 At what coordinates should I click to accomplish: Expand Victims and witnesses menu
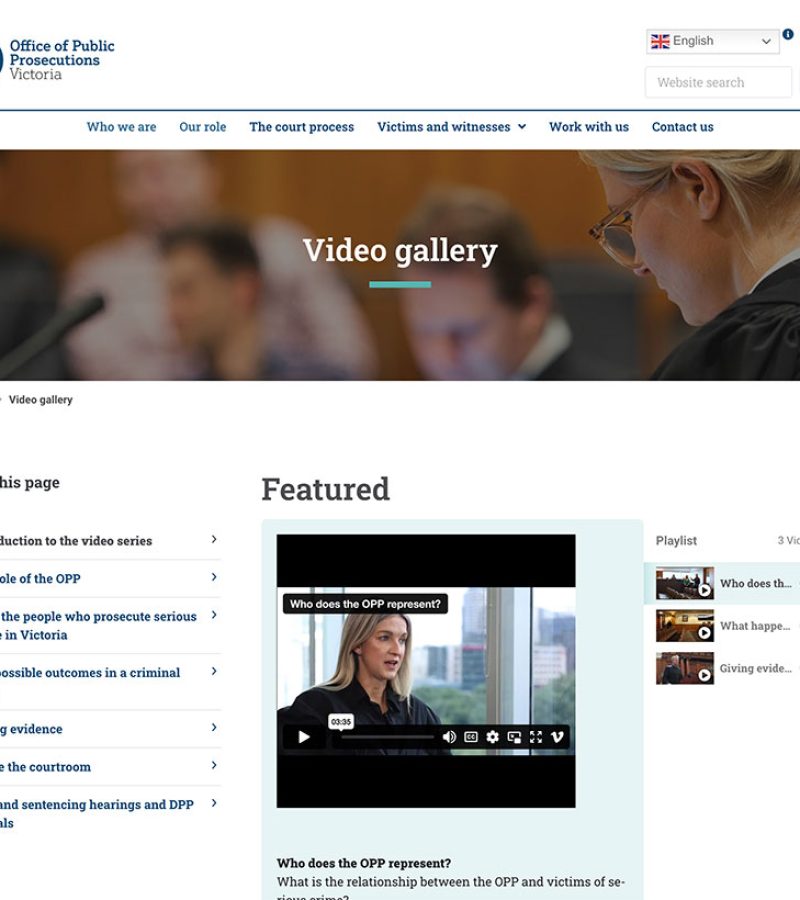451,127
